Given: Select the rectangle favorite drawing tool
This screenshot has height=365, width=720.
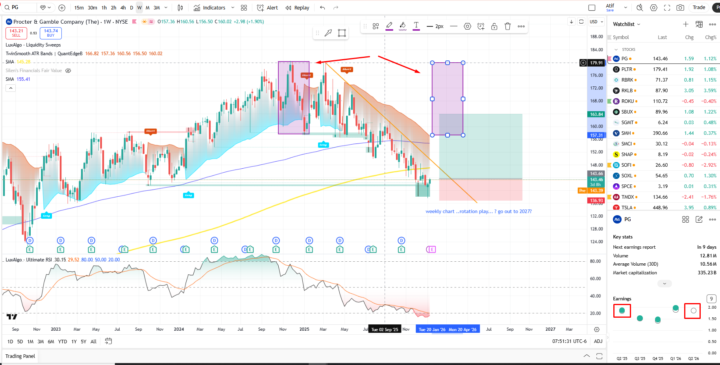Looking at the screenshot, I should [x=342, y=33].
